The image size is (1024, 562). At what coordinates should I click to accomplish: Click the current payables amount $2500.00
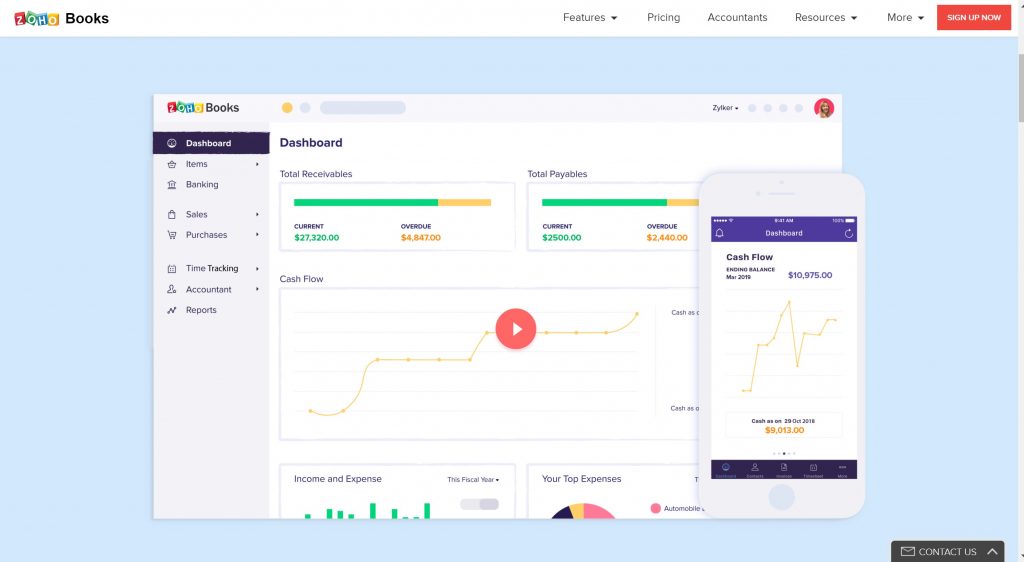tap(562, 238)
